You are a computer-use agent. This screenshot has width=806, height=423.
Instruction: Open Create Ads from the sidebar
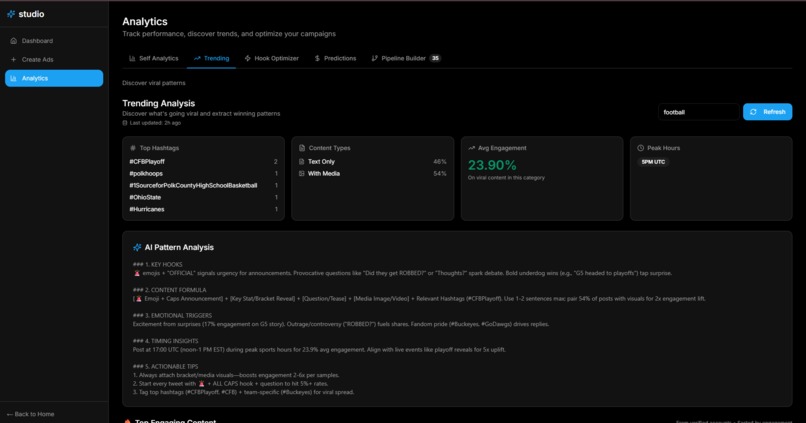tap(54, 60)
